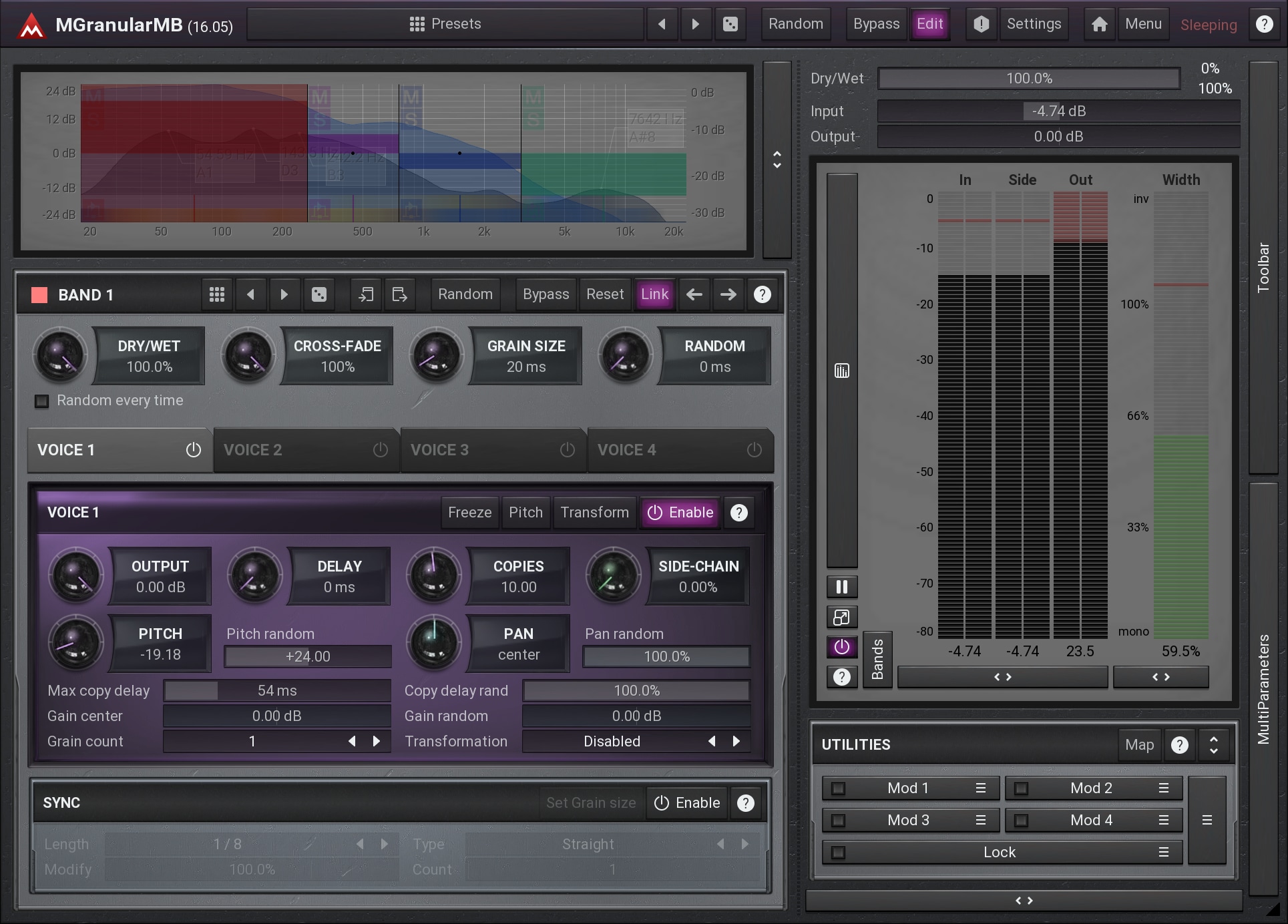Adjust global Dry/Wet slider

1029,79
